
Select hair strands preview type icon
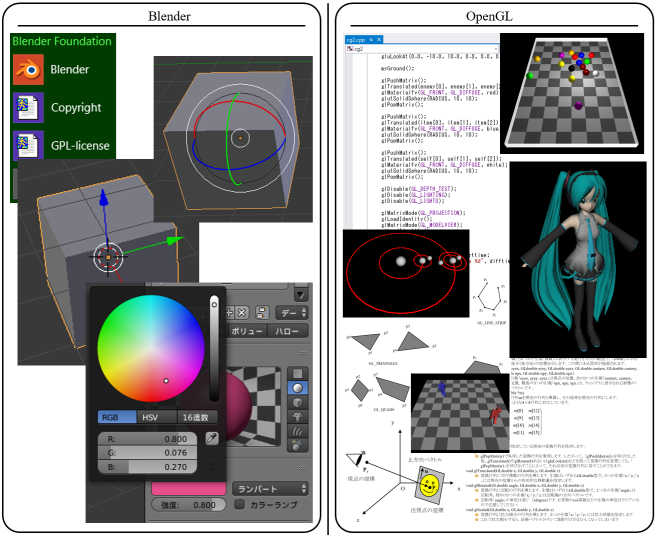tap(297, 431)
